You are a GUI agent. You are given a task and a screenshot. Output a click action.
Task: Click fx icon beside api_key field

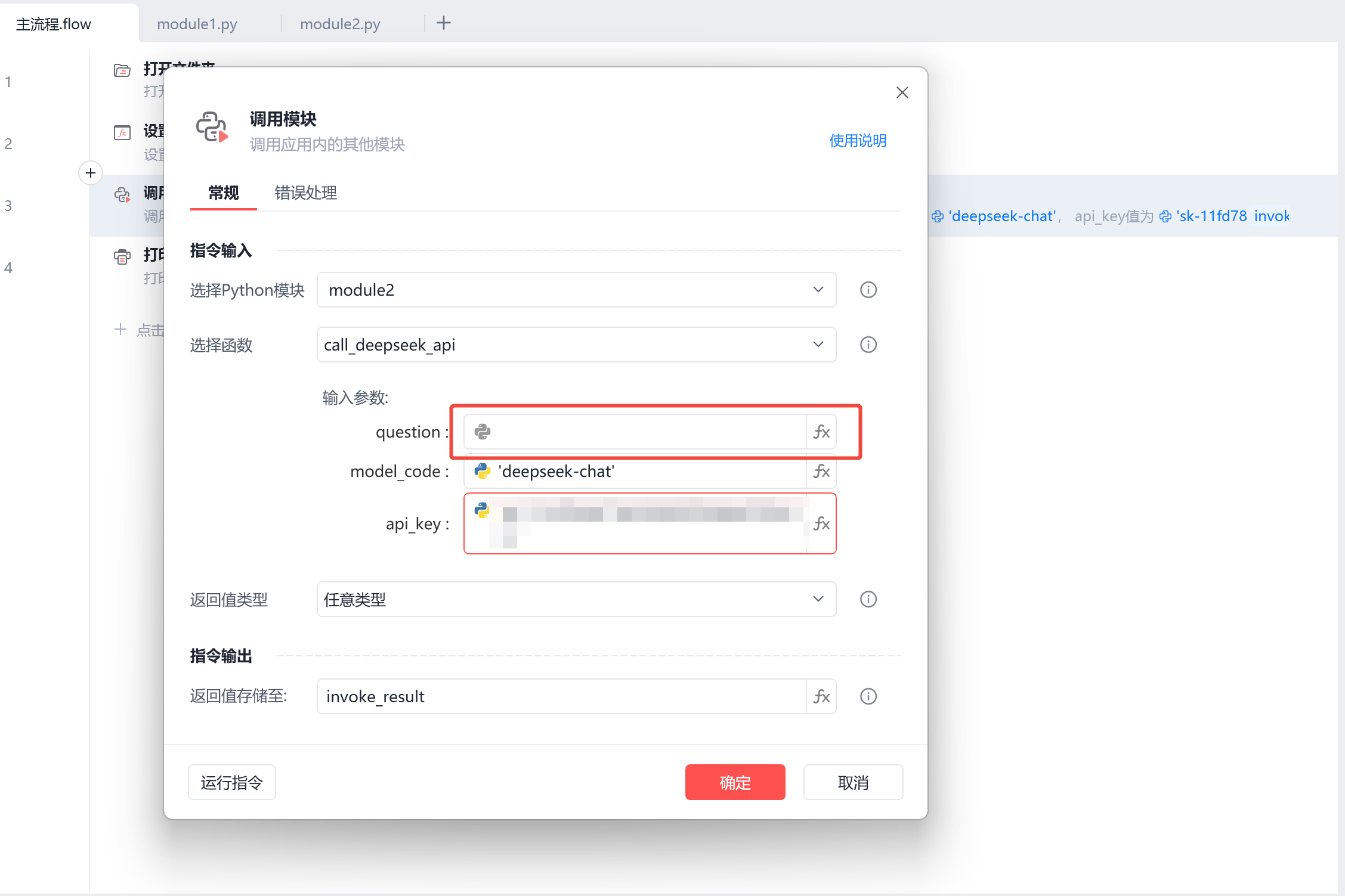click(x=821, y=524)
